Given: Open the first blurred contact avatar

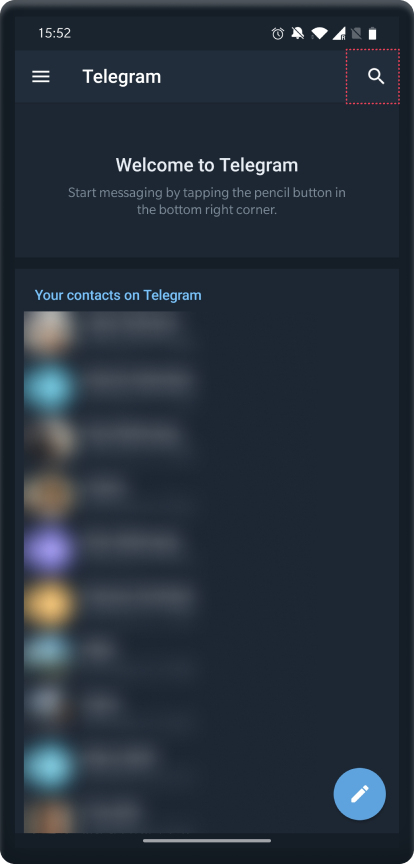Looking at the screenshot, I should 48,332.
